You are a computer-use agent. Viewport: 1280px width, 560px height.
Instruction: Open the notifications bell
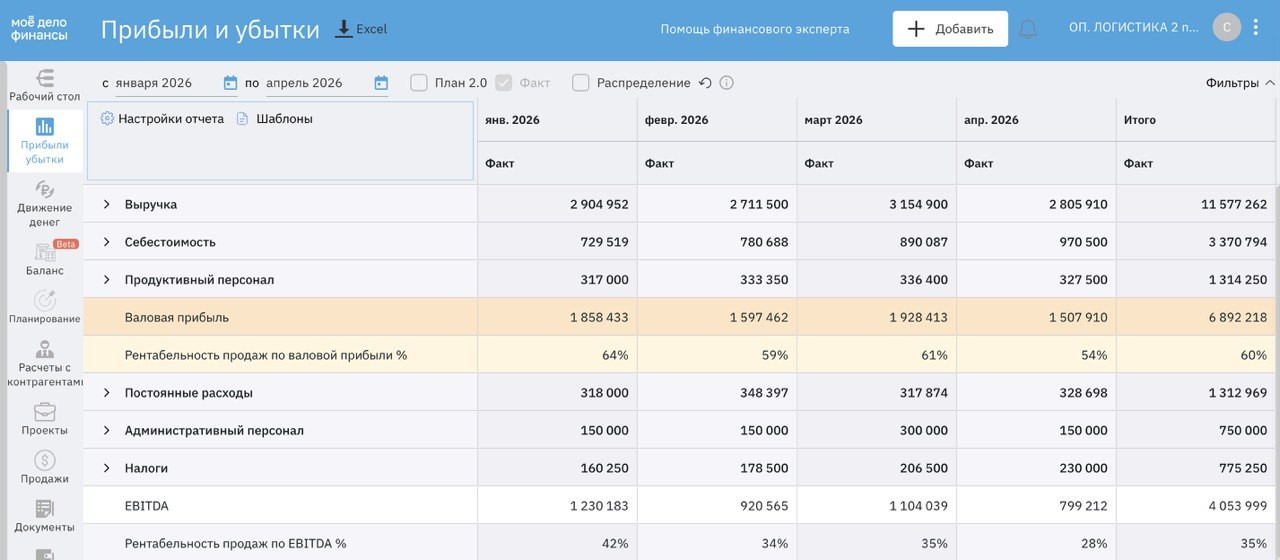(1027, 29)
